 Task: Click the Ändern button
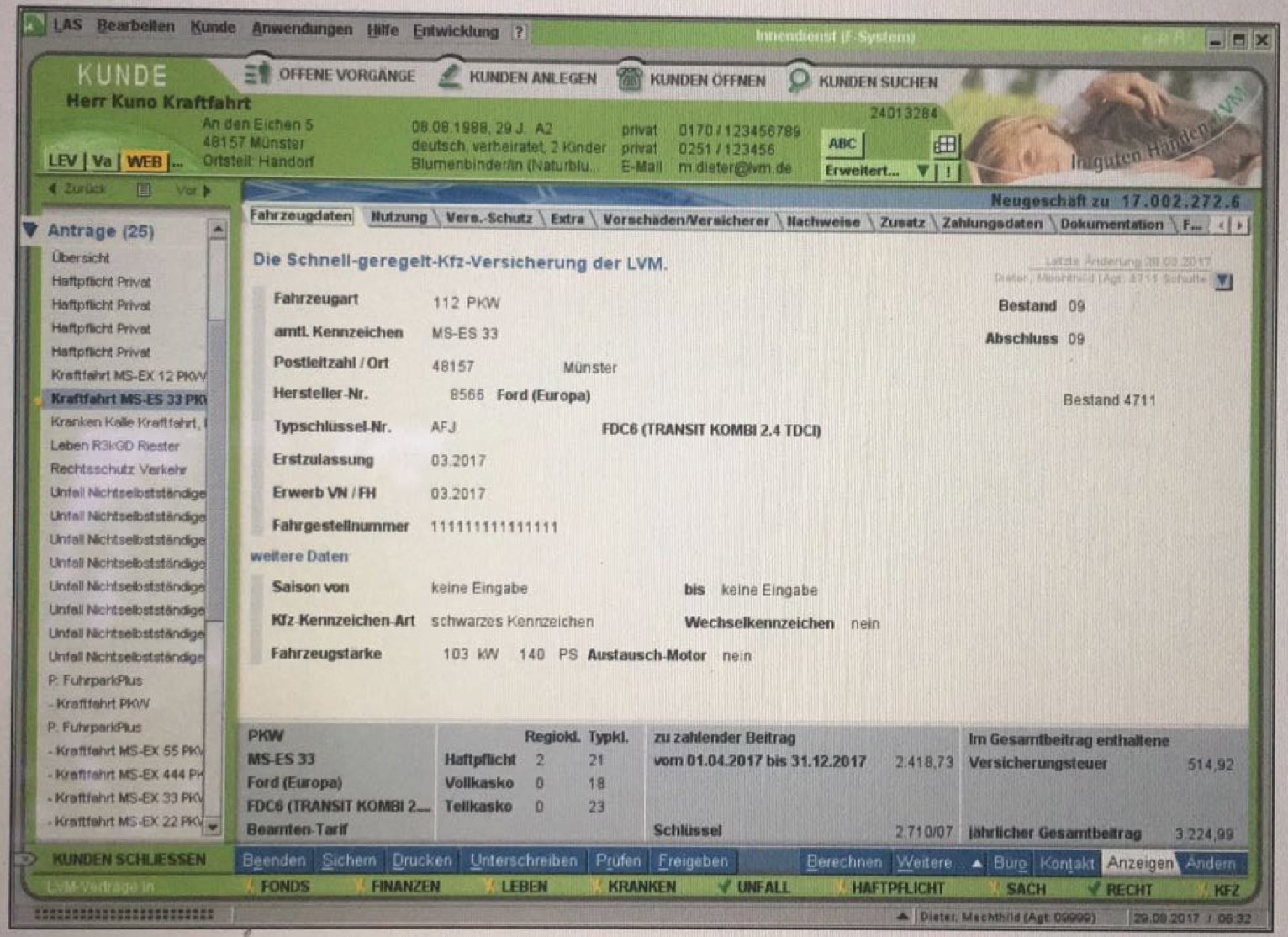[1211, 863]
